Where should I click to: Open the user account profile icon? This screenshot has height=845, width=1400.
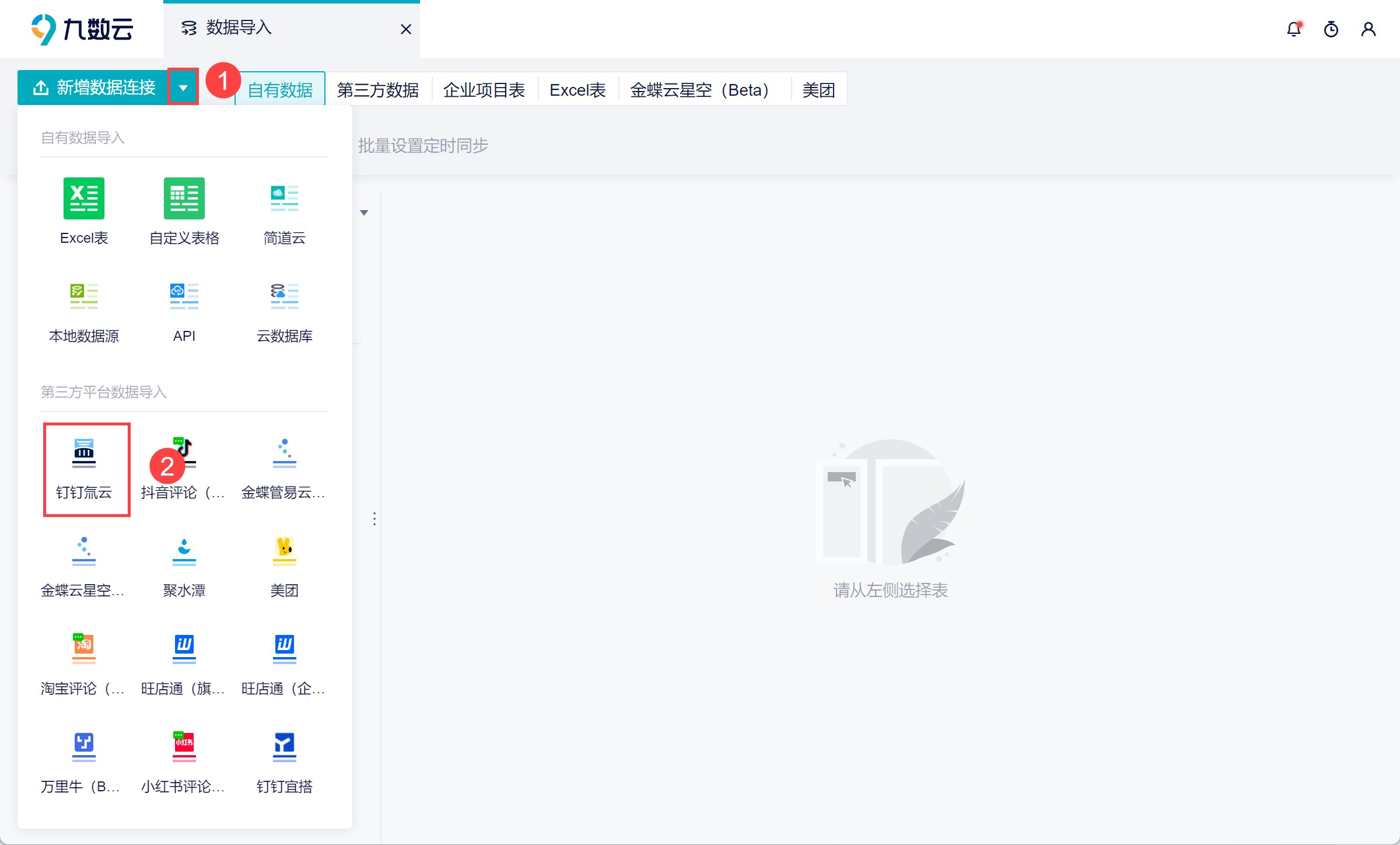coord(1368,29)
